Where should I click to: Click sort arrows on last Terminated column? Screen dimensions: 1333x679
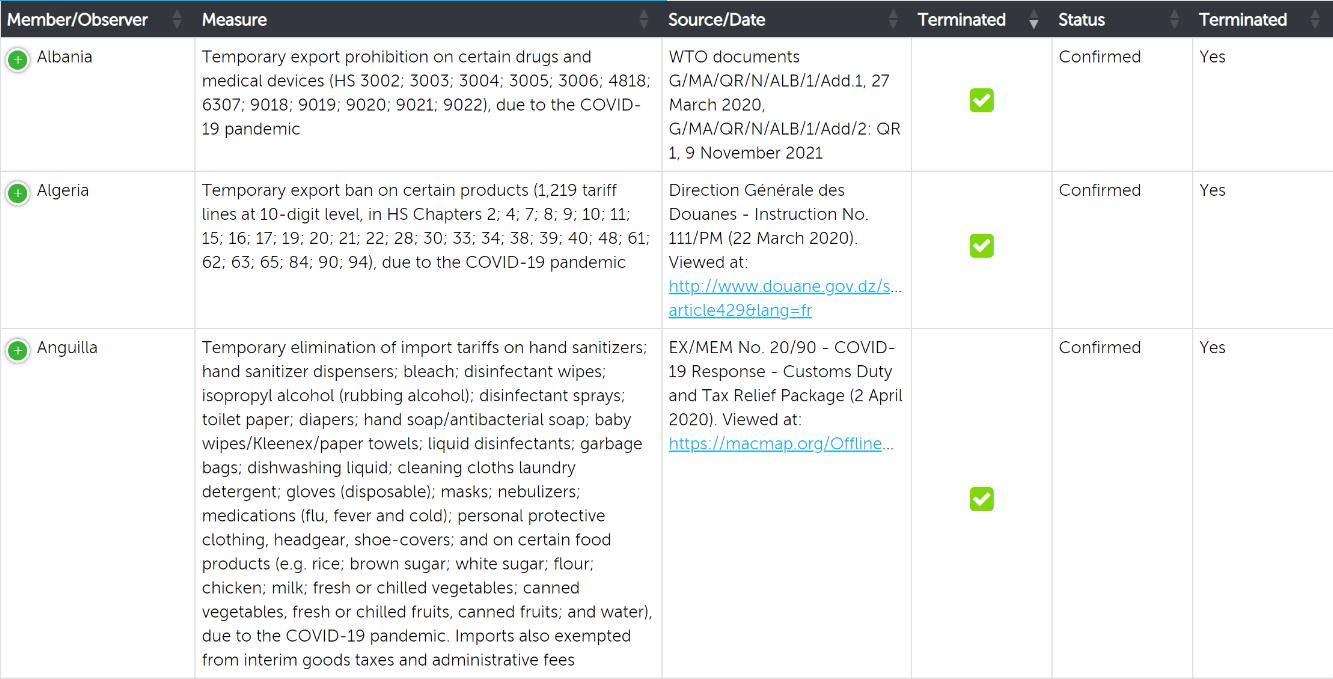pos(1315,19)
